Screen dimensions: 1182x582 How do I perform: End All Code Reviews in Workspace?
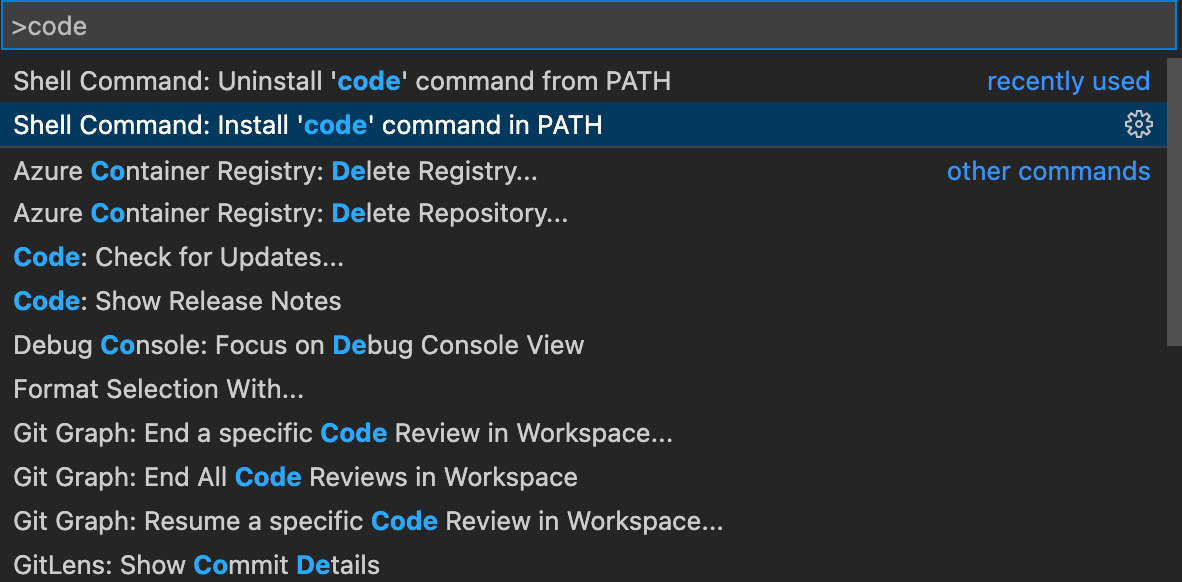(x=296, y=477)
